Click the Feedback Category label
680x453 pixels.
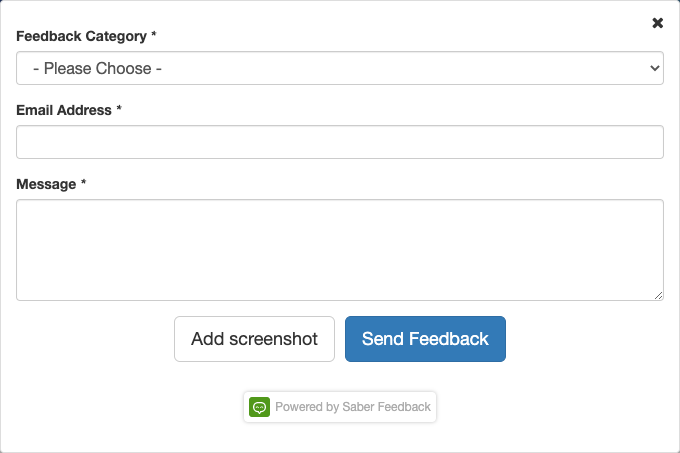81,36
